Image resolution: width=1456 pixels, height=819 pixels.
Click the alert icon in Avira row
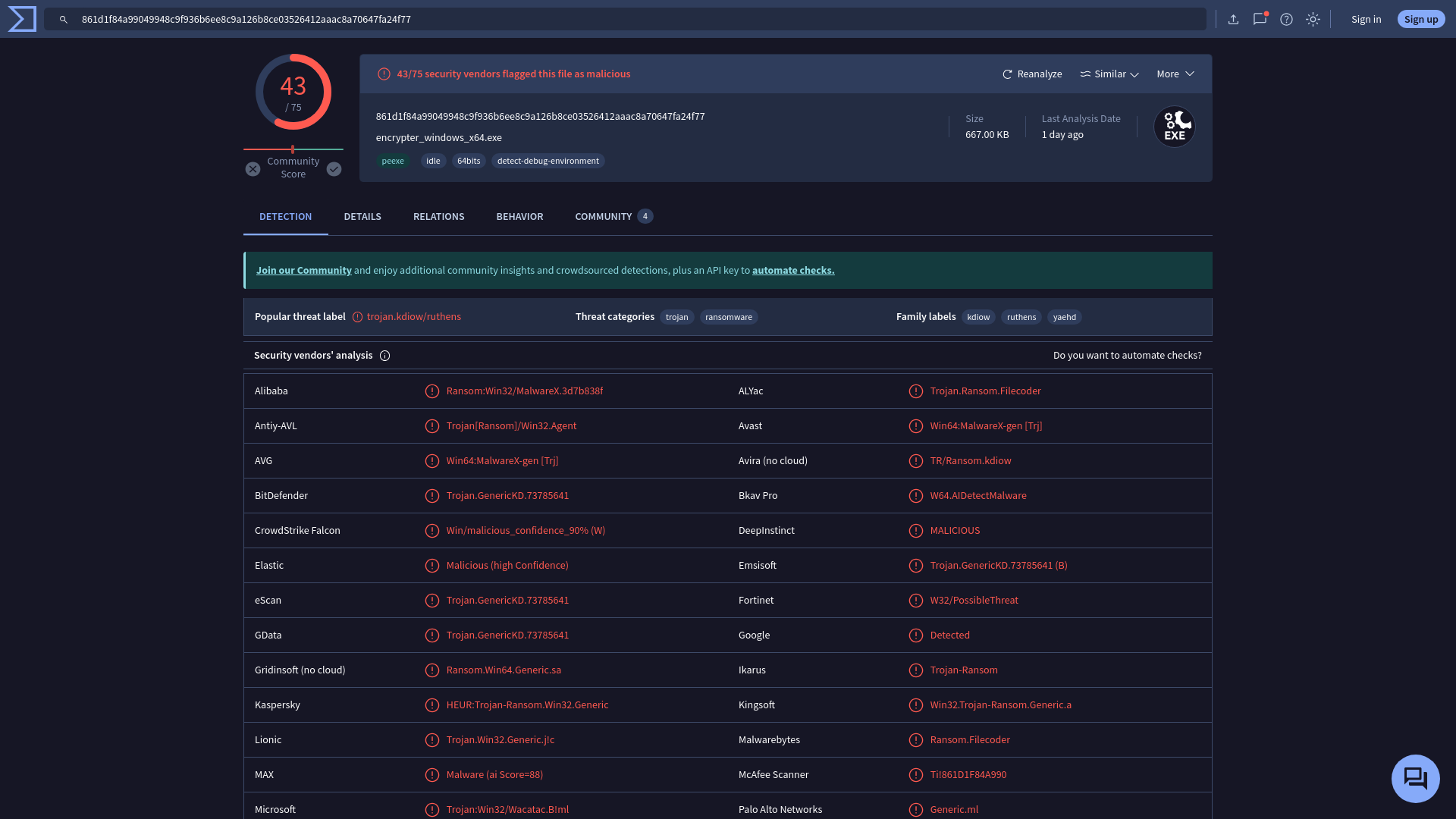(x=916, y=461)
